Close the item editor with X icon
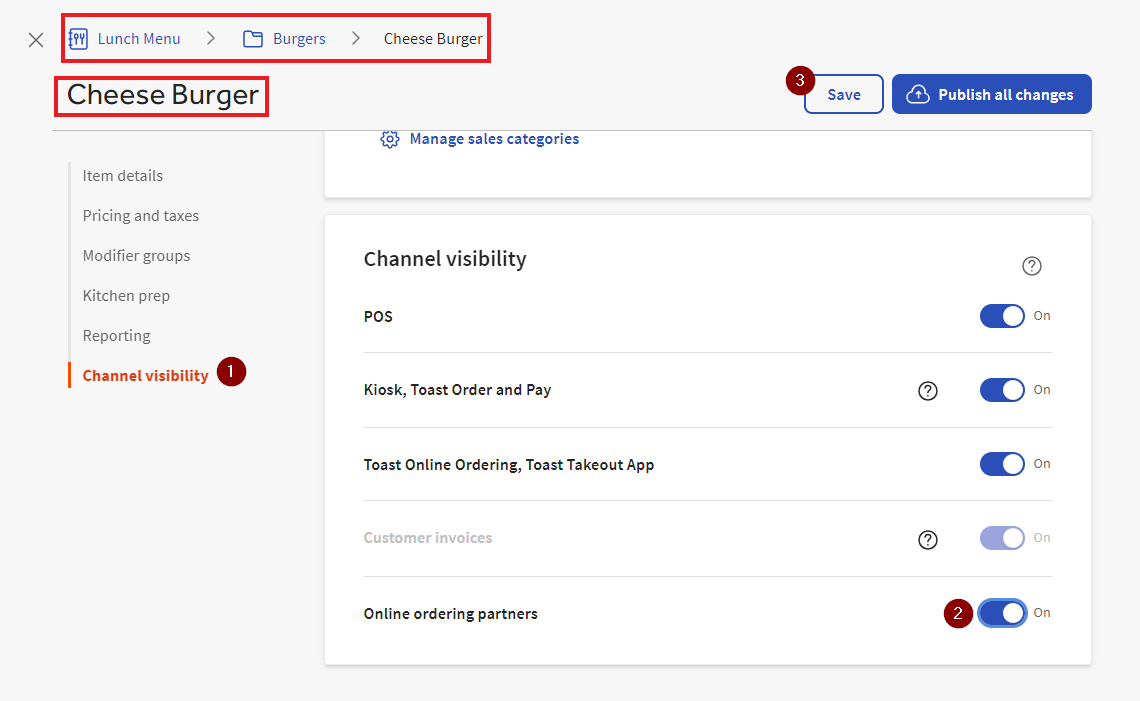This screenshot has width=1140, height=701. 36,40
